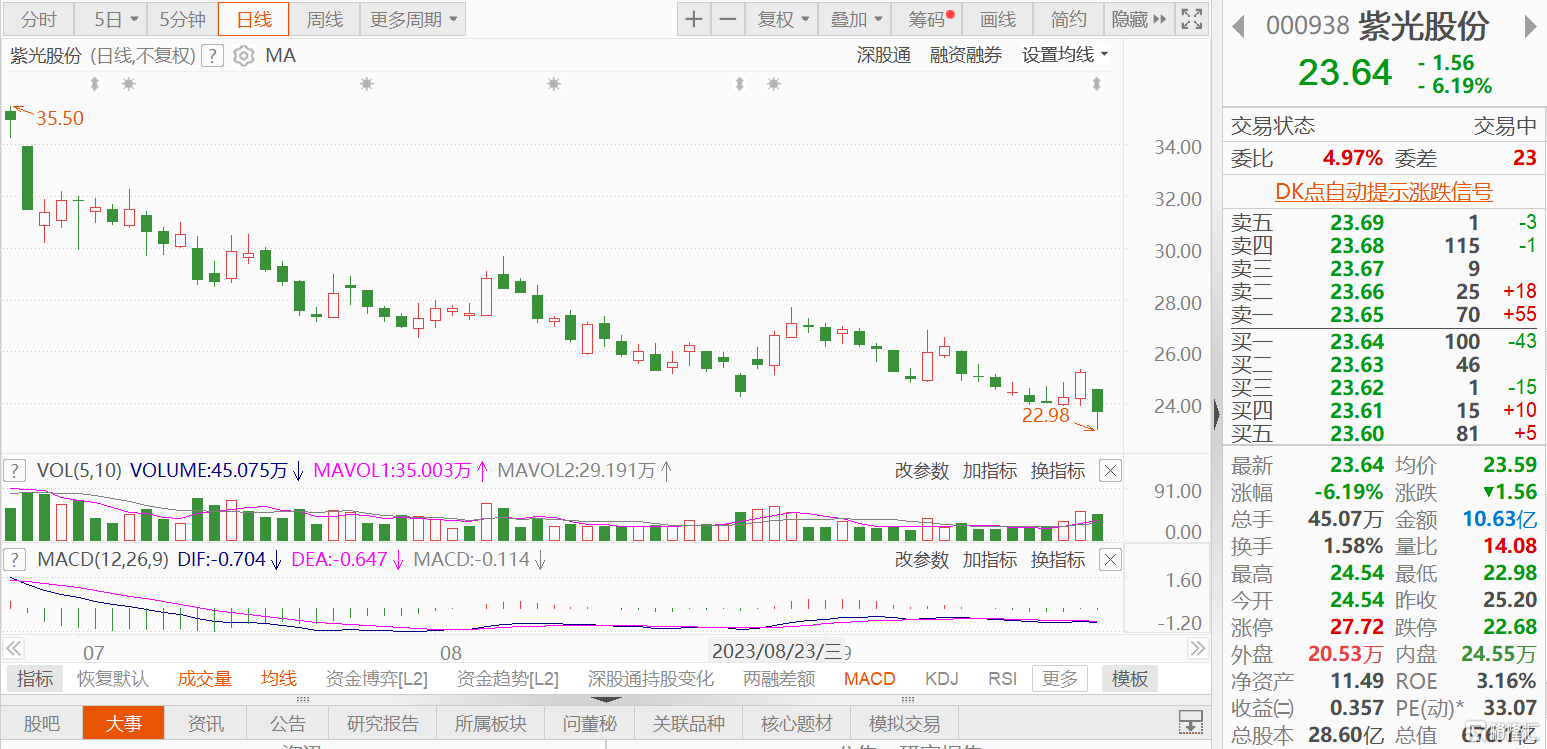This screenshot has width=1547, height=749.
Task: Click 改参数 in VOL panel
Action: [x=922, y=471]
